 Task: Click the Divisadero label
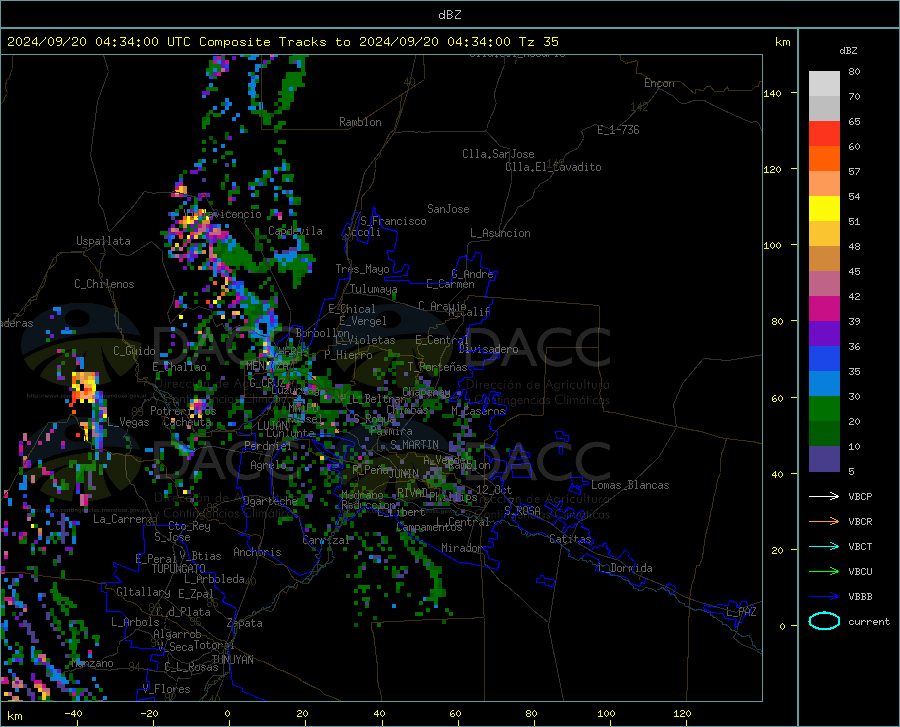(488, 349)
